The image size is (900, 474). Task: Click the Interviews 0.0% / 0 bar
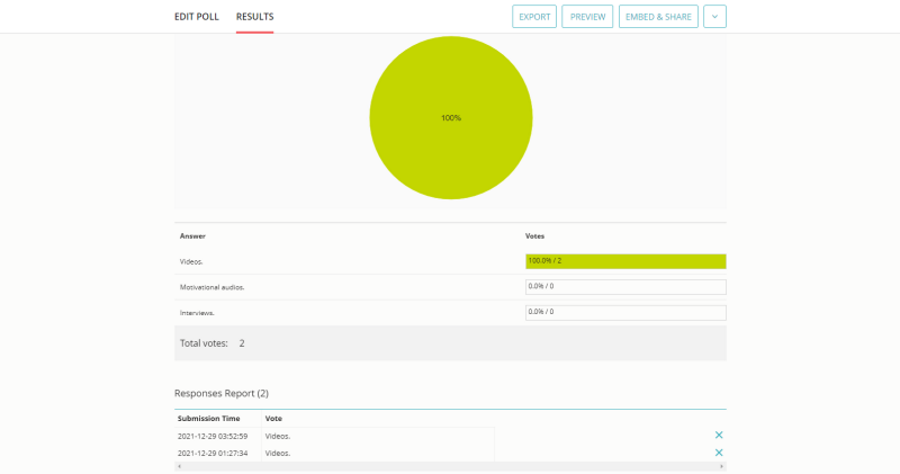click(x=626, y=313)
